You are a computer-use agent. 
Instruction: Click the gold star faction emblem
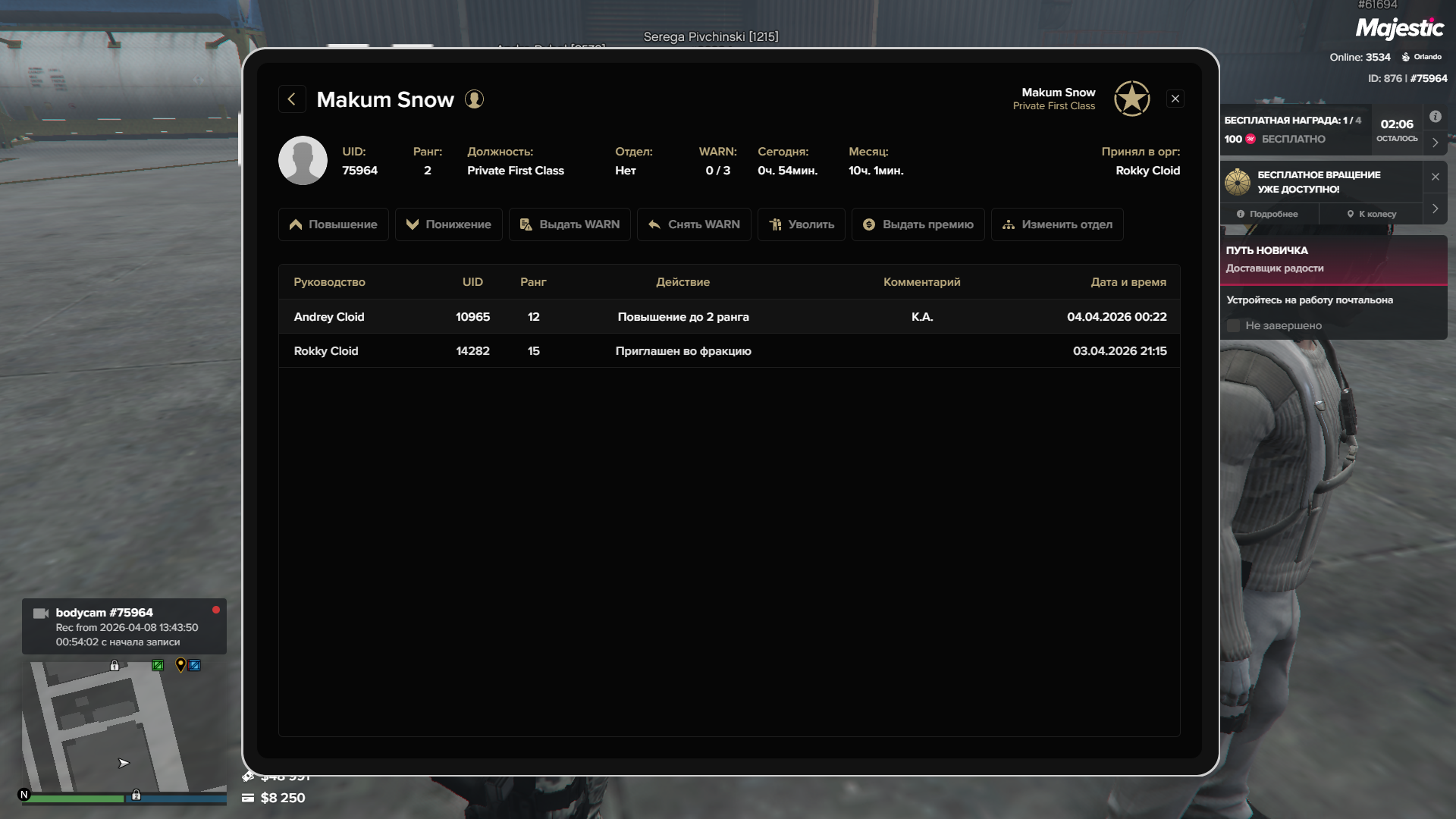(1131, 99)
